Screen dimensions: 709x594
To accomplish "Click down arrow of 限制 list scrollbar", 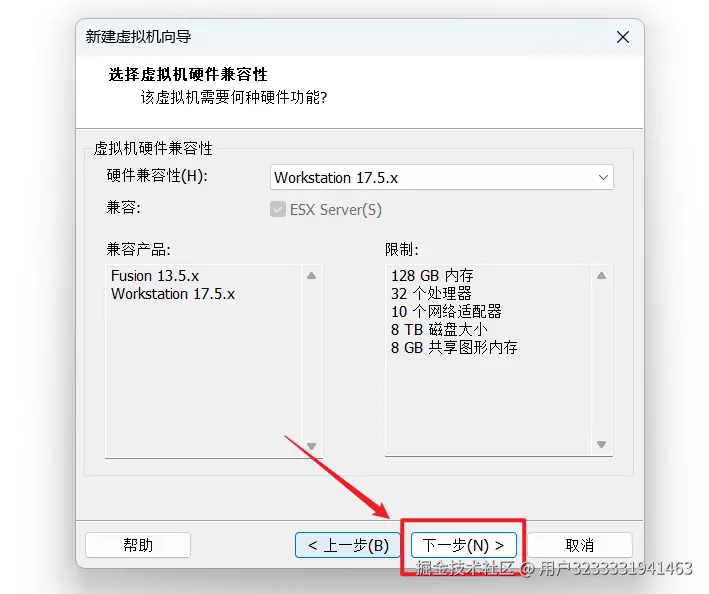I will coord(601,444).
